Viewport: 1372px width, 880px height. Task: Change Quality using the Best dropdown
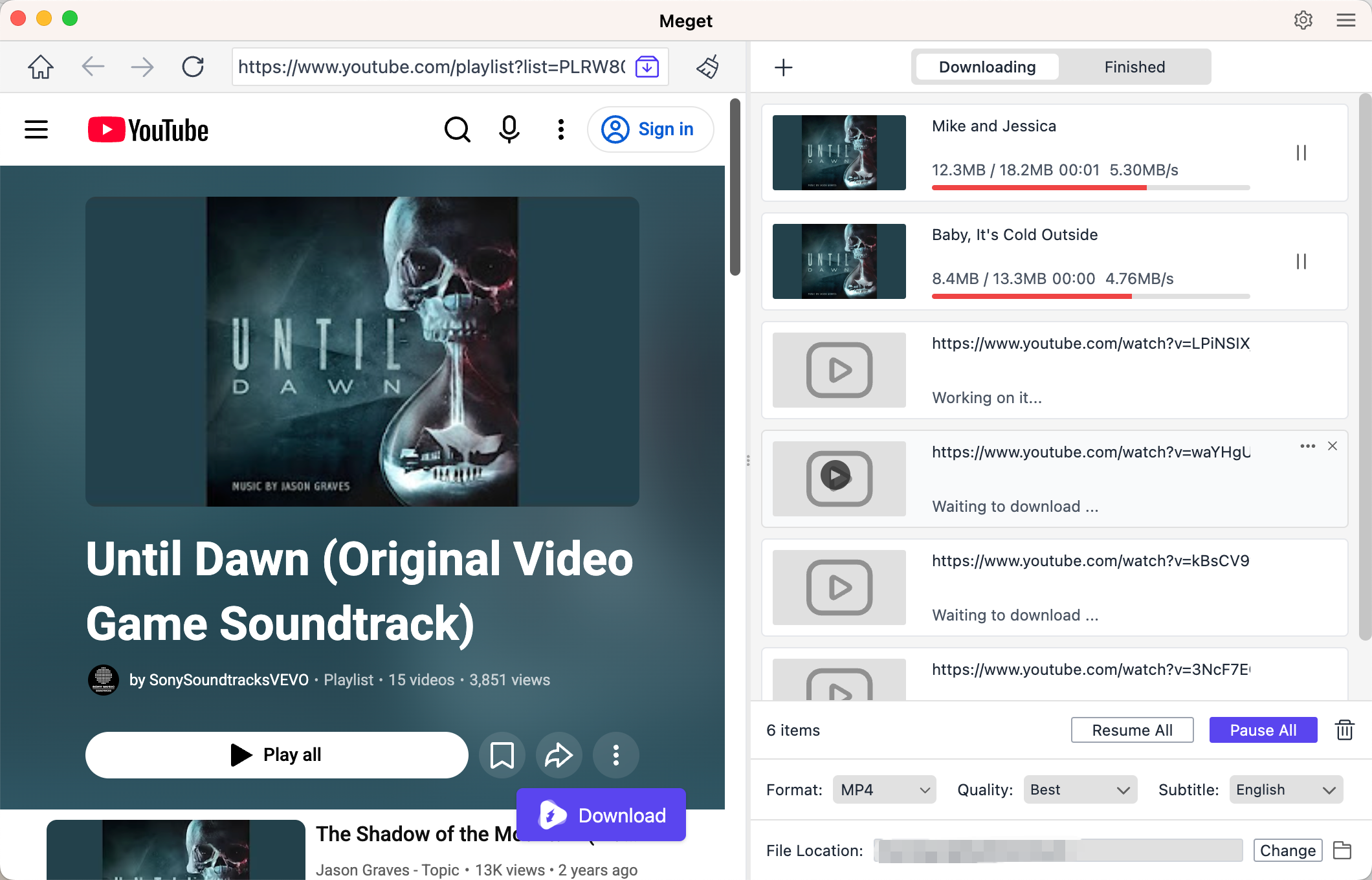pos(1079,789)
